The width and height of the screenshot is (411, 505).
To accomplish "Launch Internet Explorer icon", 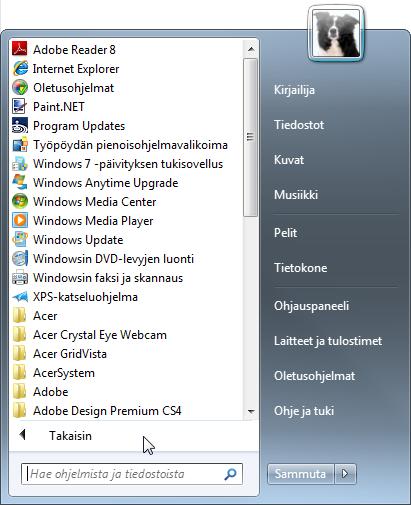I will click(x=20, y=69).
